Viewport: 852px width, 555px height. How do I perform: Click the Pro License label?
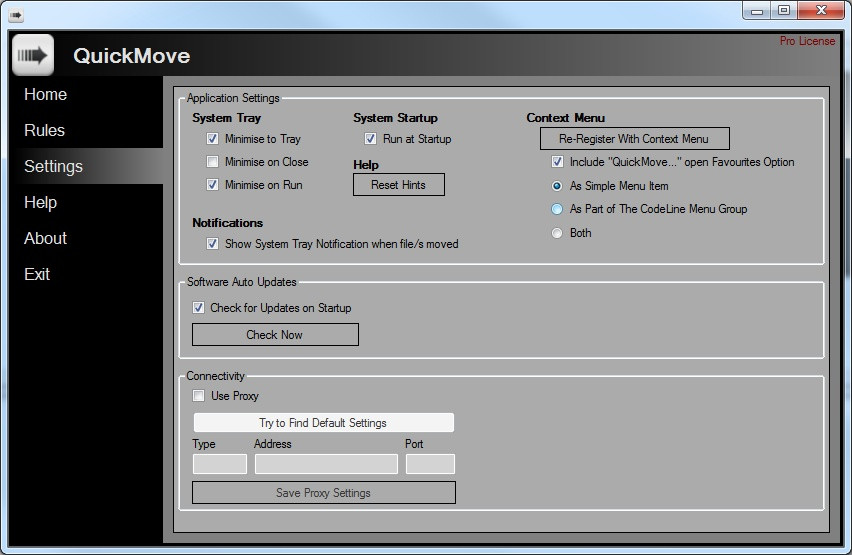pos(807,41)
